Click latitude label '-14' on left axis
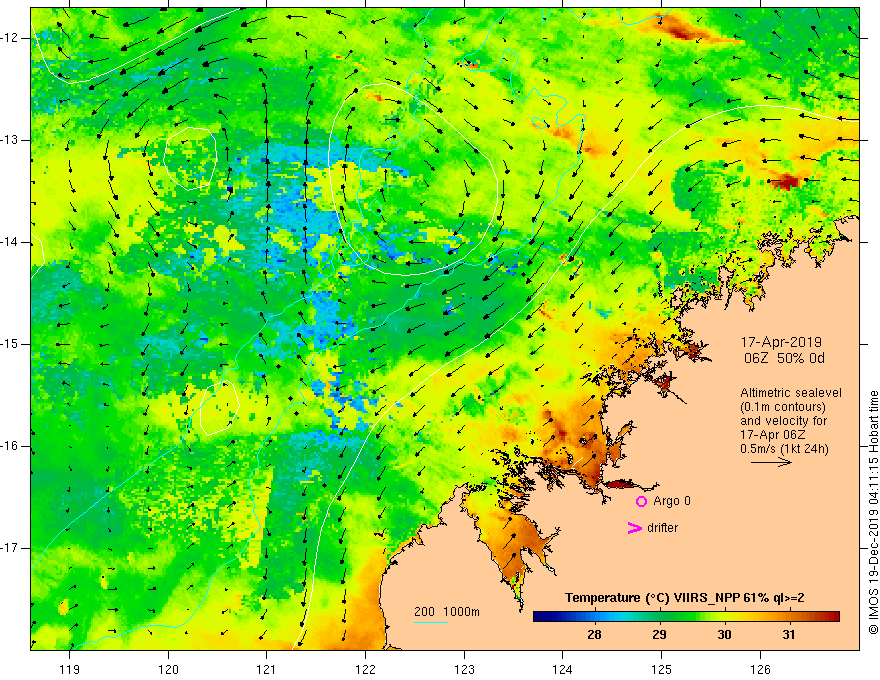880x680 pixels. [11, 242]
